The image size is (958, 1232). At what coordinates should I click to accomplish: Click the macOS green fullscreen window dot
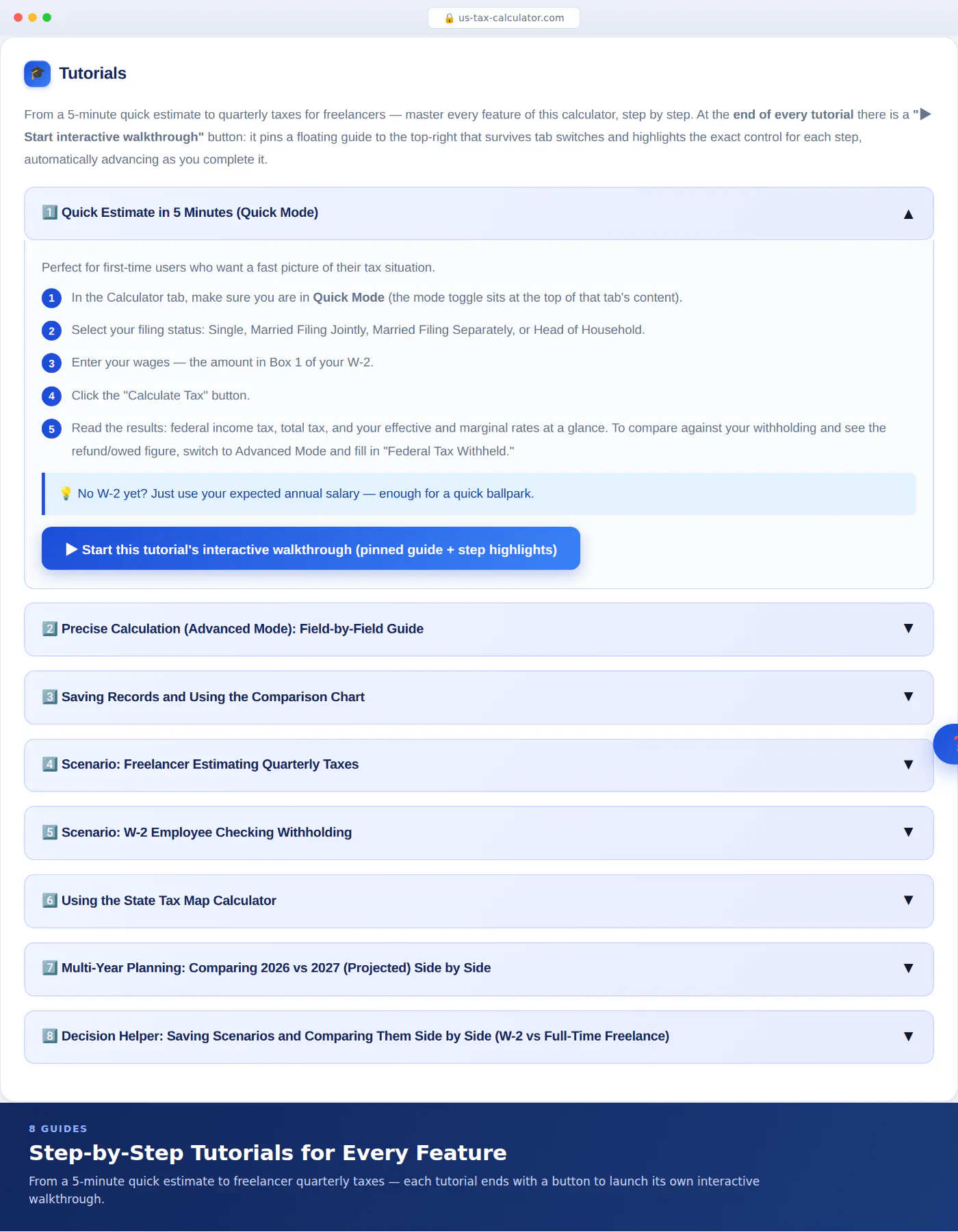point(47,18)
